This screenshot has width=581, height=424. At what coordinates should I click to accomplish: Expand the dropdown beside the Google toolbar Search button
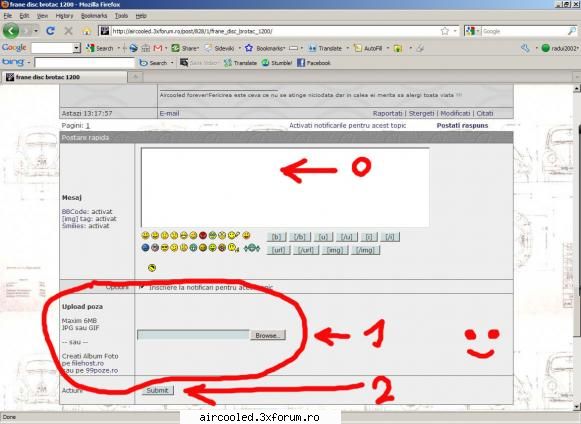[119, 48]
